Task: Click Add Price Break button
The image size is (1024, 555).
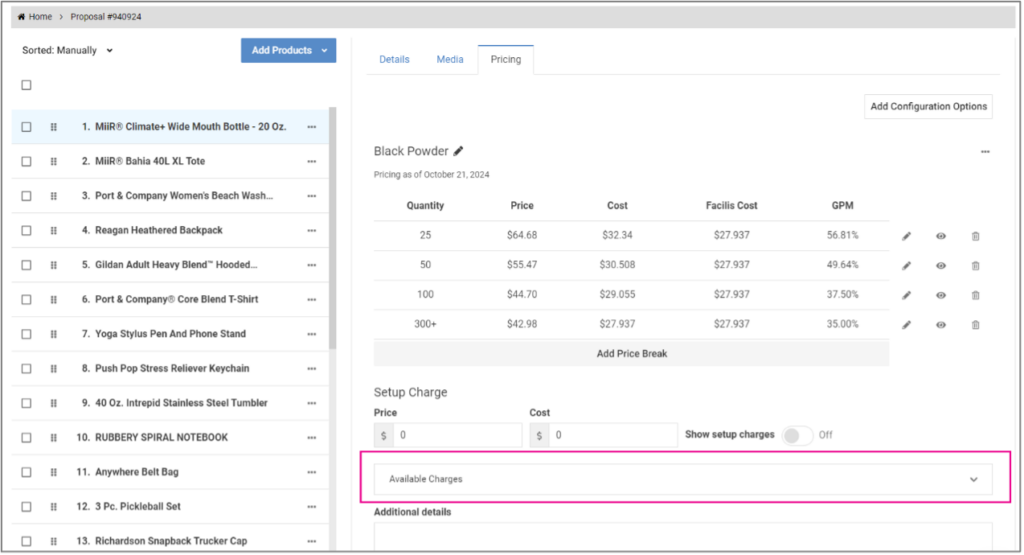Action: coord(632,354)
